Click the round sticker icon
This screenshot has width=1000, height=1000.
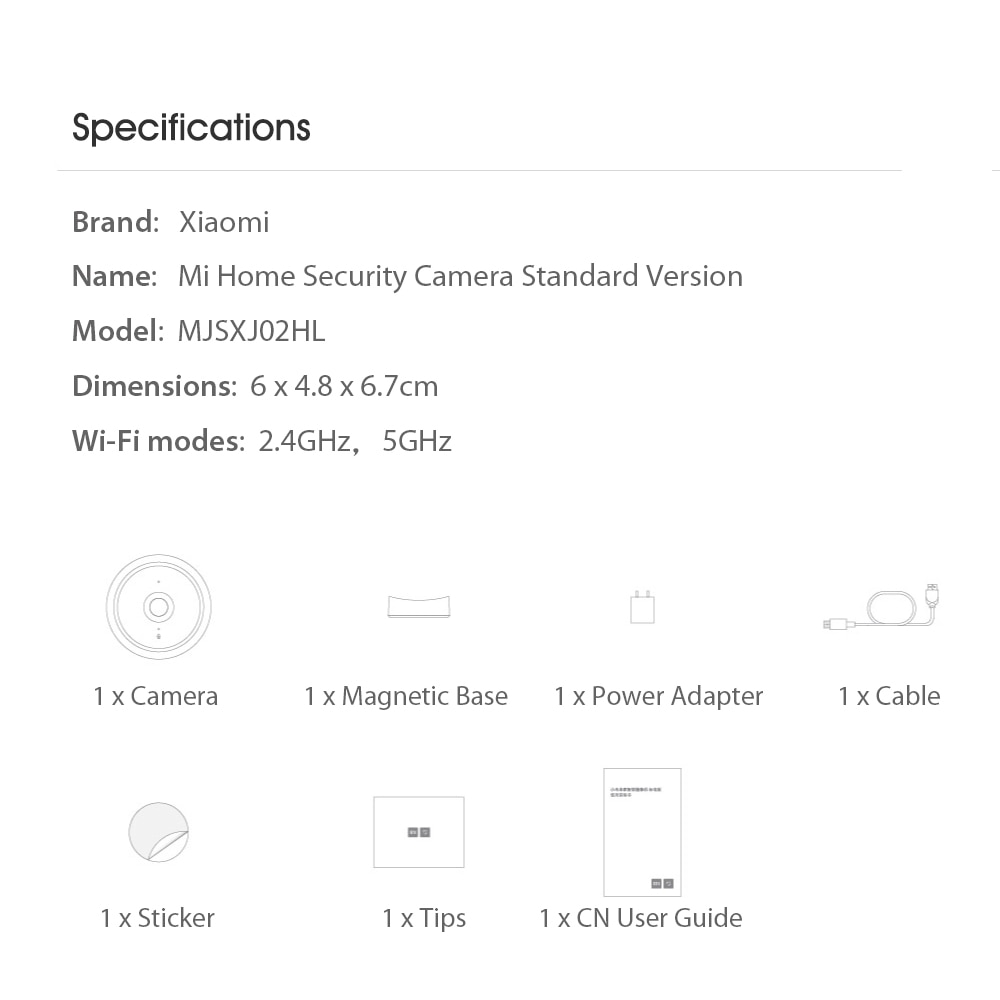(158, 832)
